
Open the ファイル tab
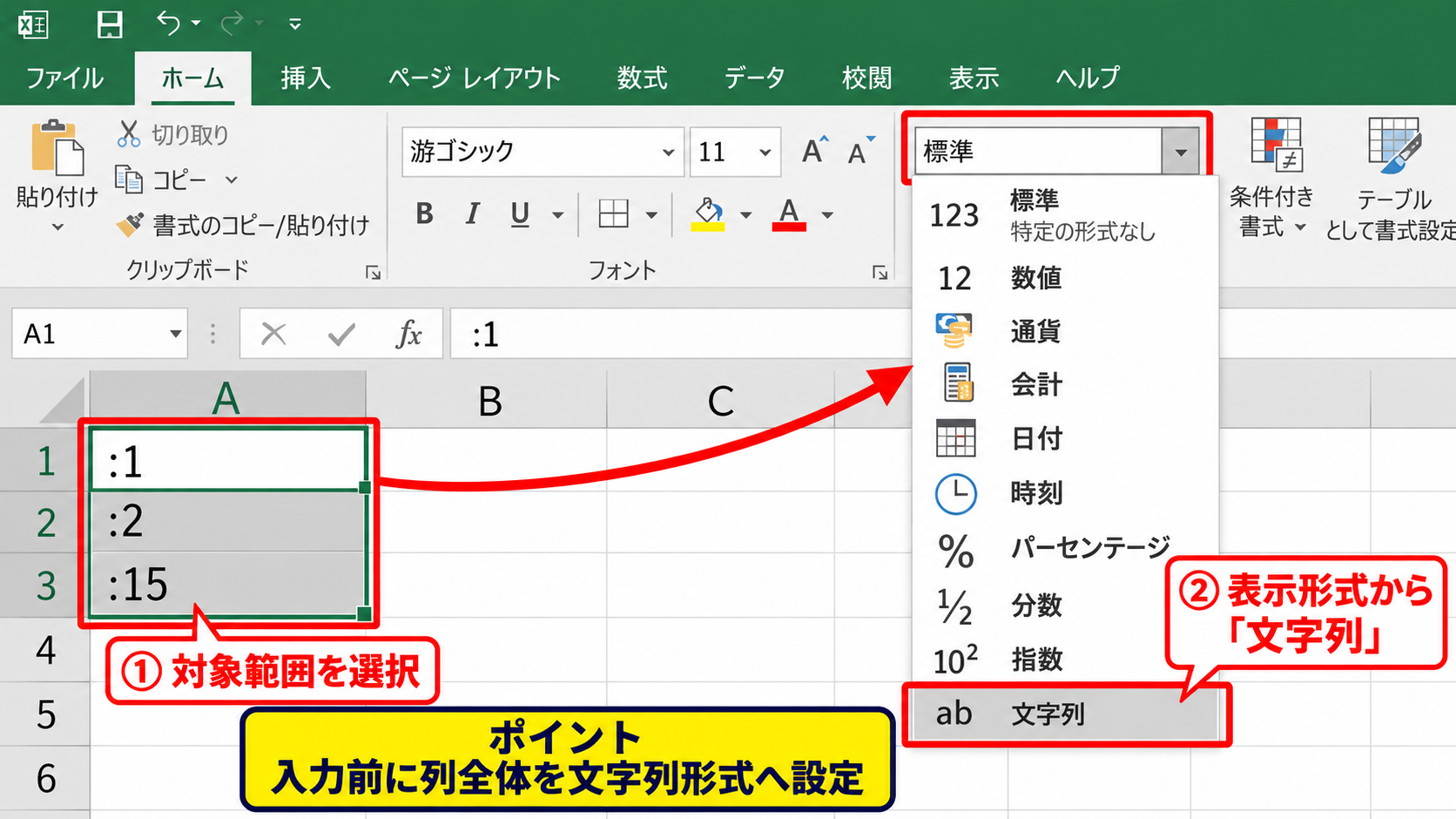pos(64,78)
